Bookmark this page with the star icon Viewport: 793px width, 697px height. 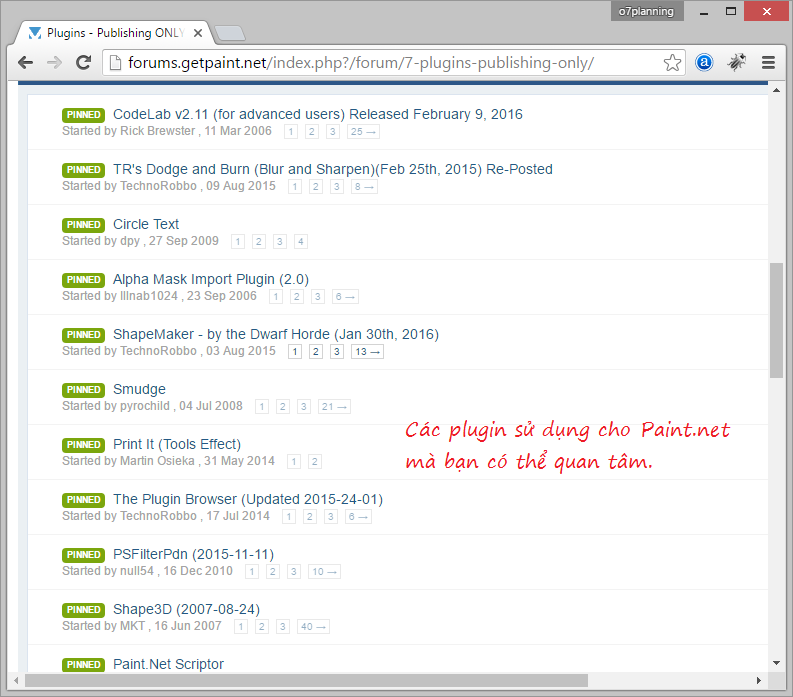[672, 63]
